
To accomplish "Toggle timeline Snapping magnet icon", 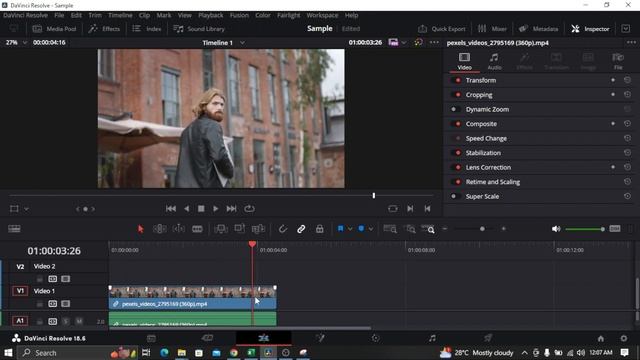I will [282, 229].
